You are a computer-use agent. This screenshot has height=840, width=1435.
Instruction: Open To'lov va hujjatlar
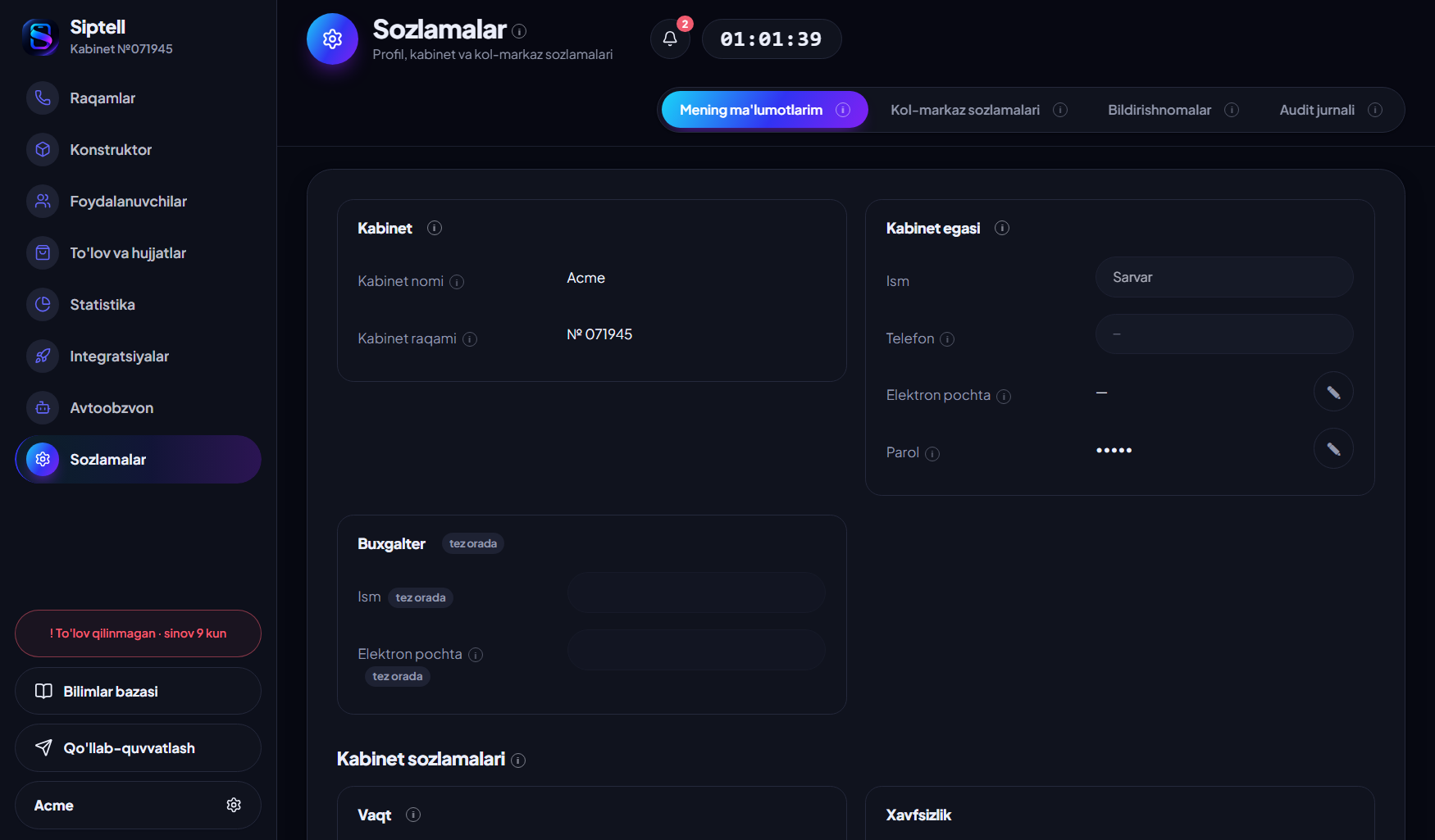click(138, 253)
